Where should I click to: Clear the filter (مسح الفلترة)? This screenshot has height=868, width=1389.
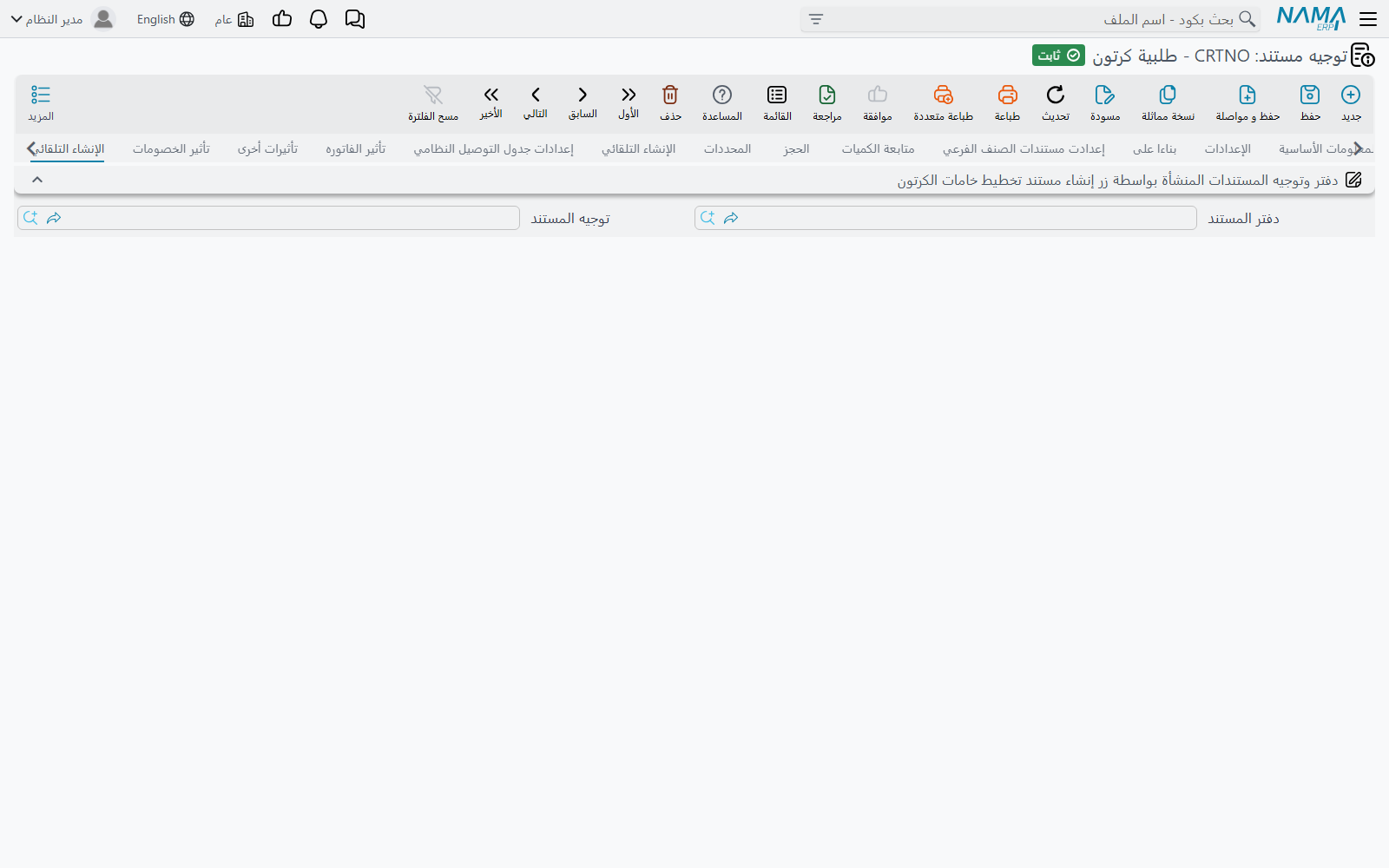pyautogui.click(x=433, y=102)
